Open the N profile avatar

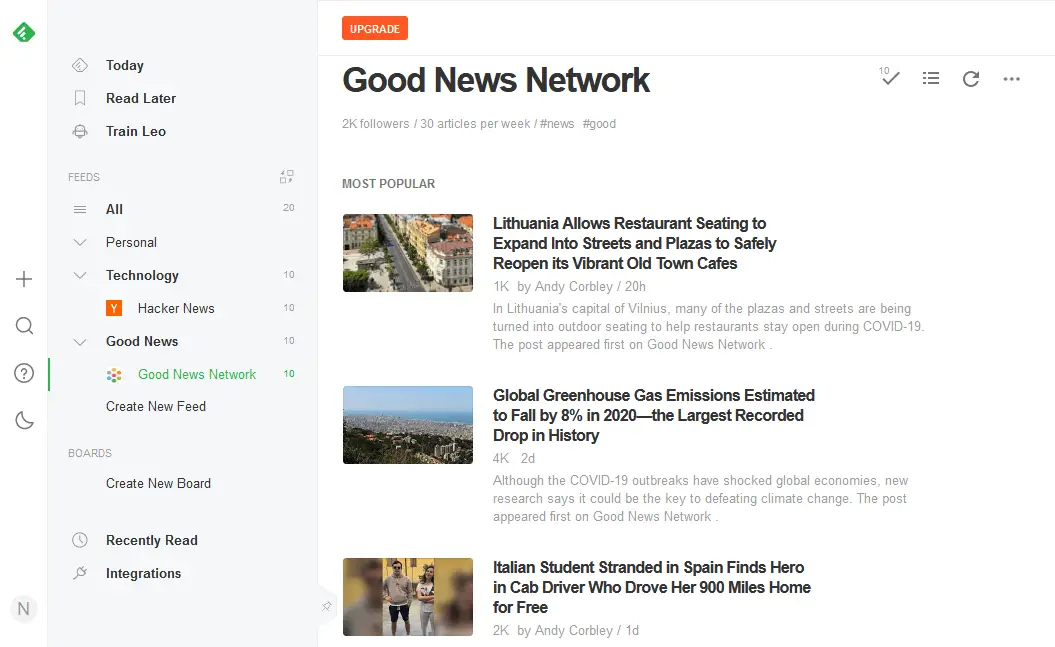click(x=24, y=609)
